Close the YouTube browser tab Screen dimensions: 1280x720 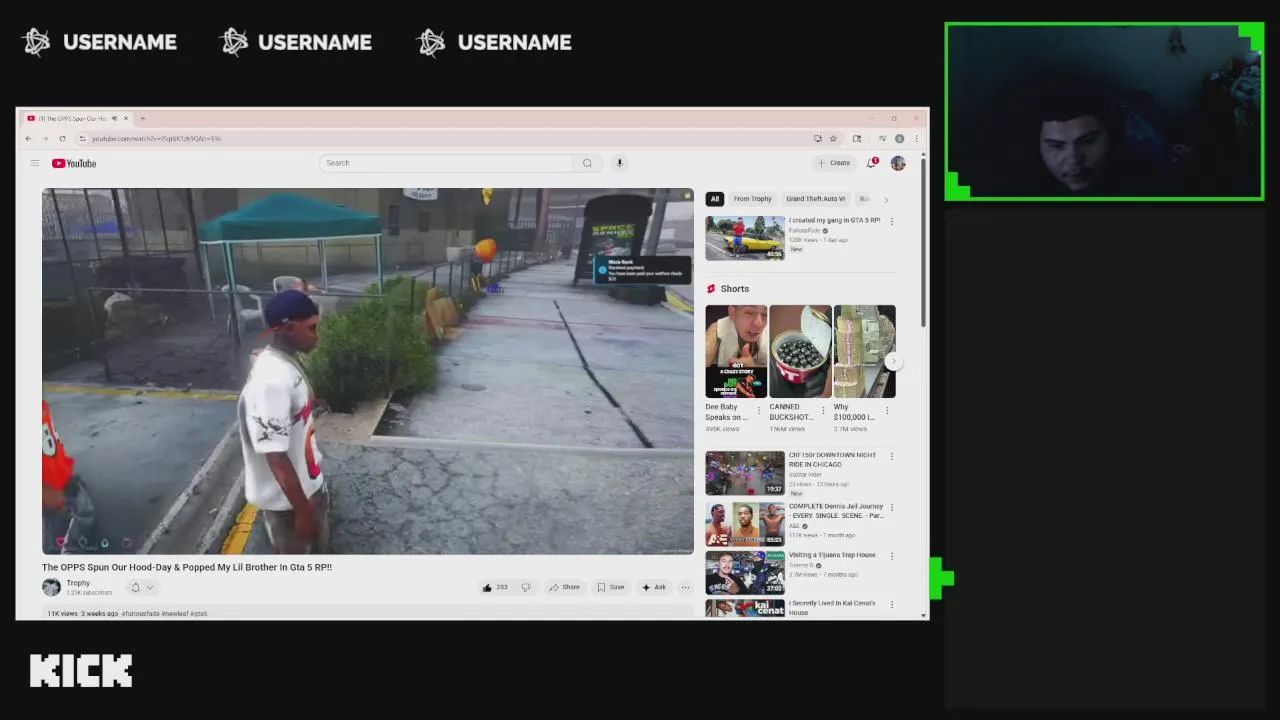[127, 118]
